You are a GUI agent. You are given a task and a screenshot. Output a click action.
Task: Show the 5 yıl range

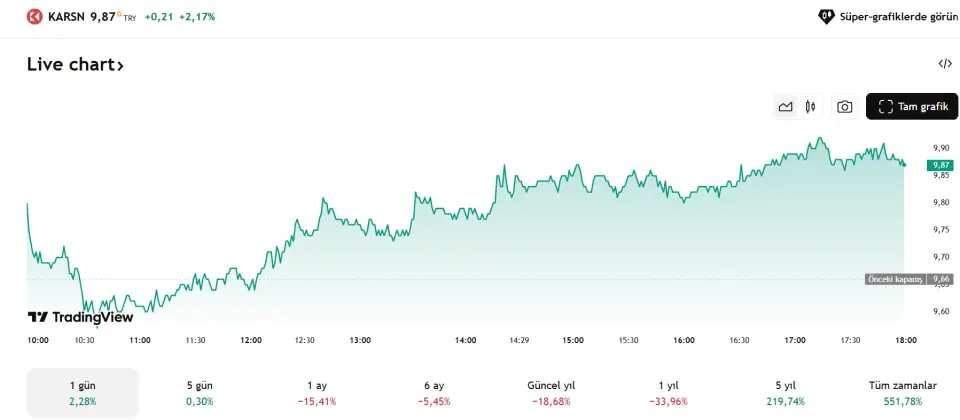(785, 393)
